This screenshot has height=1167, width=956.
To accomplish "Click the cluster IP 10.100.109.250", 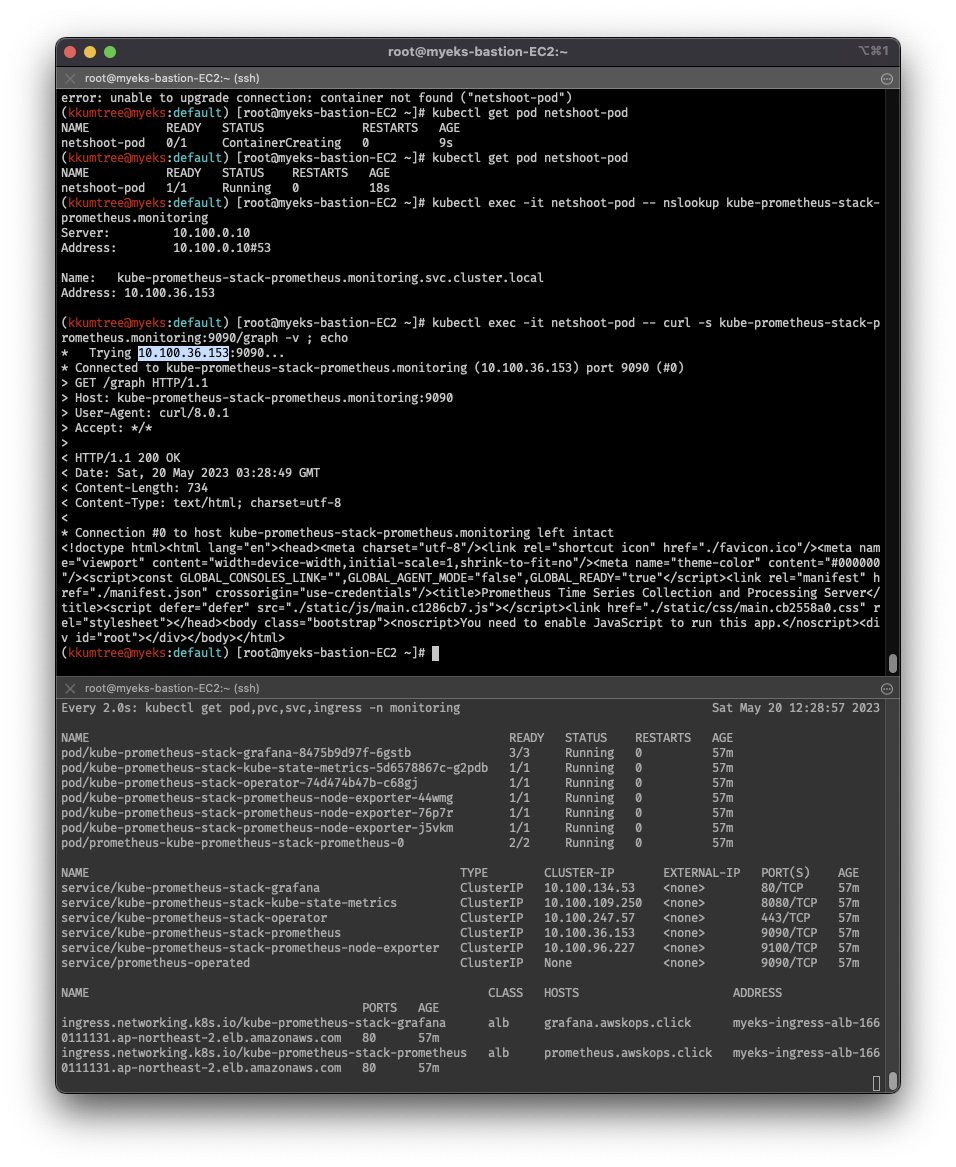I will click(x=593, y=903).
